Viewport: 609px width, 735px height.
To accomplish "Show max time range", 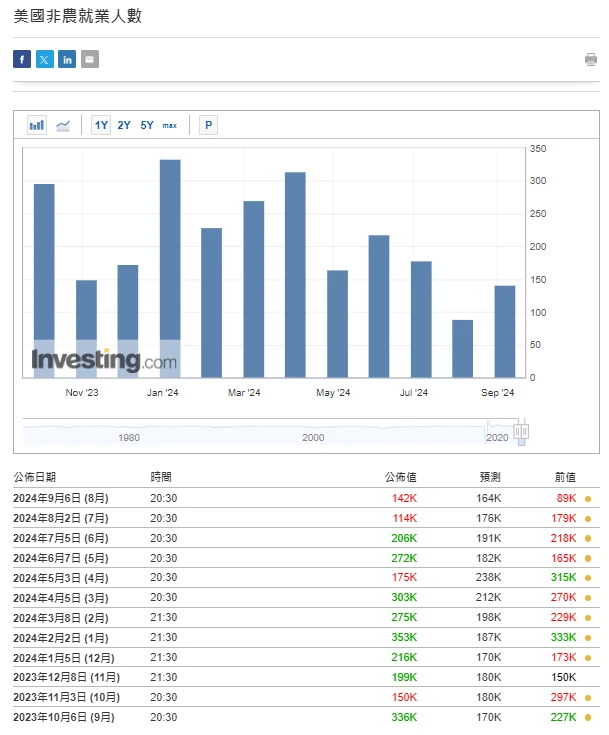I will pyautogui.click(x=170, y=125).
